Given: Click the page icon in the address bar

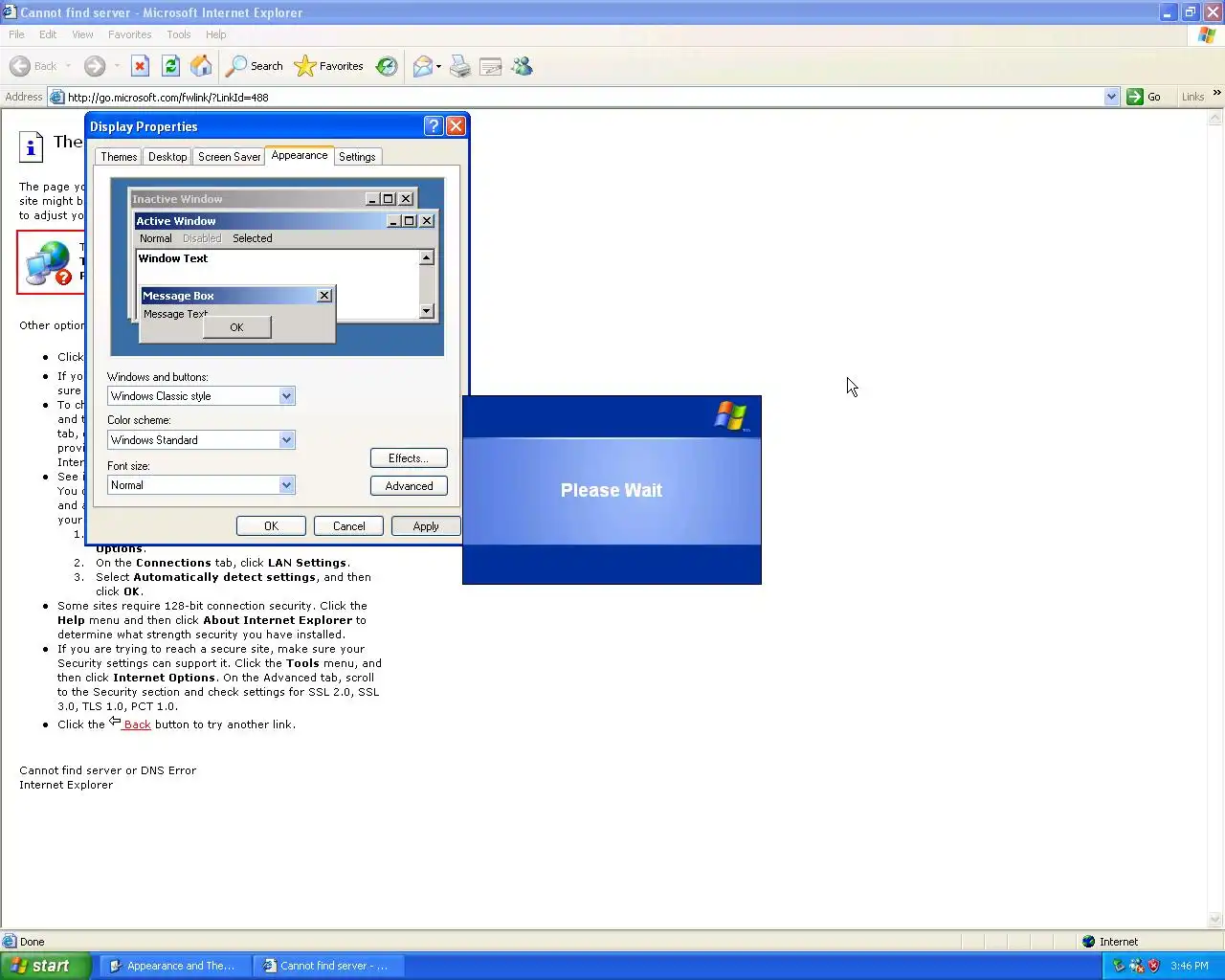Looking at the screenshot, I should 56,97.
